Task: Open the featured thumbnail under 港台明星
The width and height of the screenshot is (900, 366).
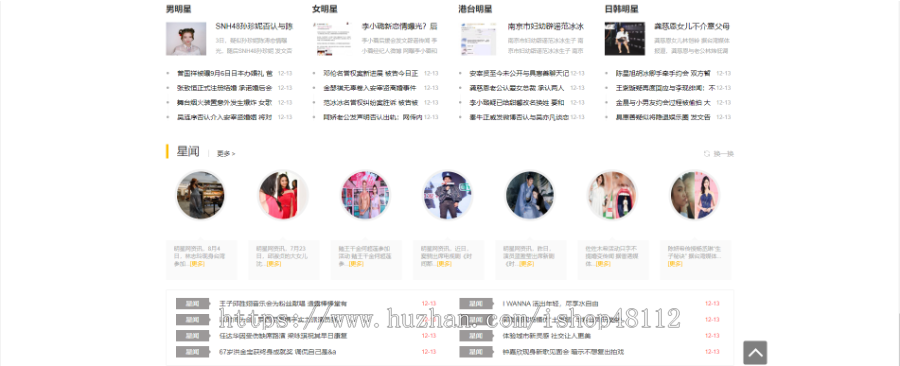Action: (479, 38)
